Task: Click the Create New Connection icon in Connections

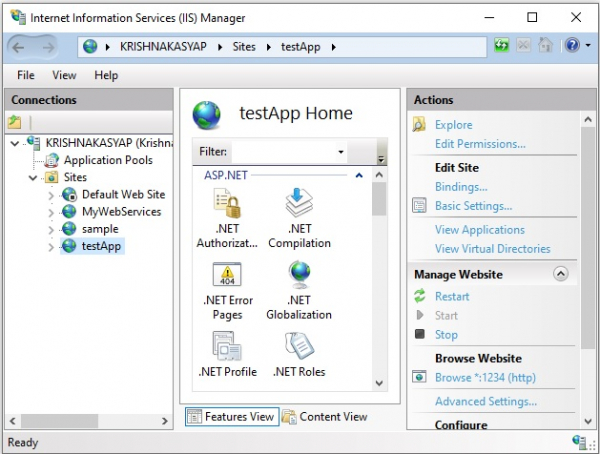Action: [x=15, y=122]
